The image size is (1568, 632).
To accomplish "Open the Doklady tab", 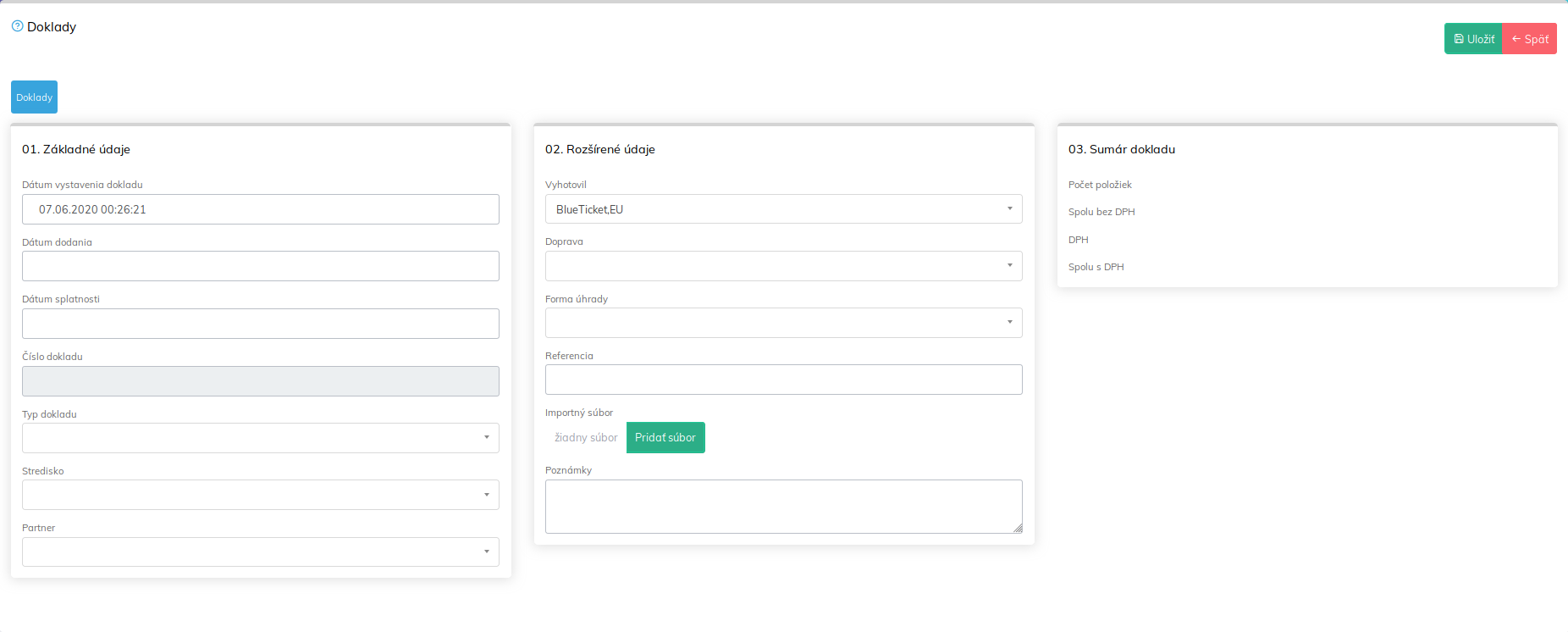I will click(34, 97).
